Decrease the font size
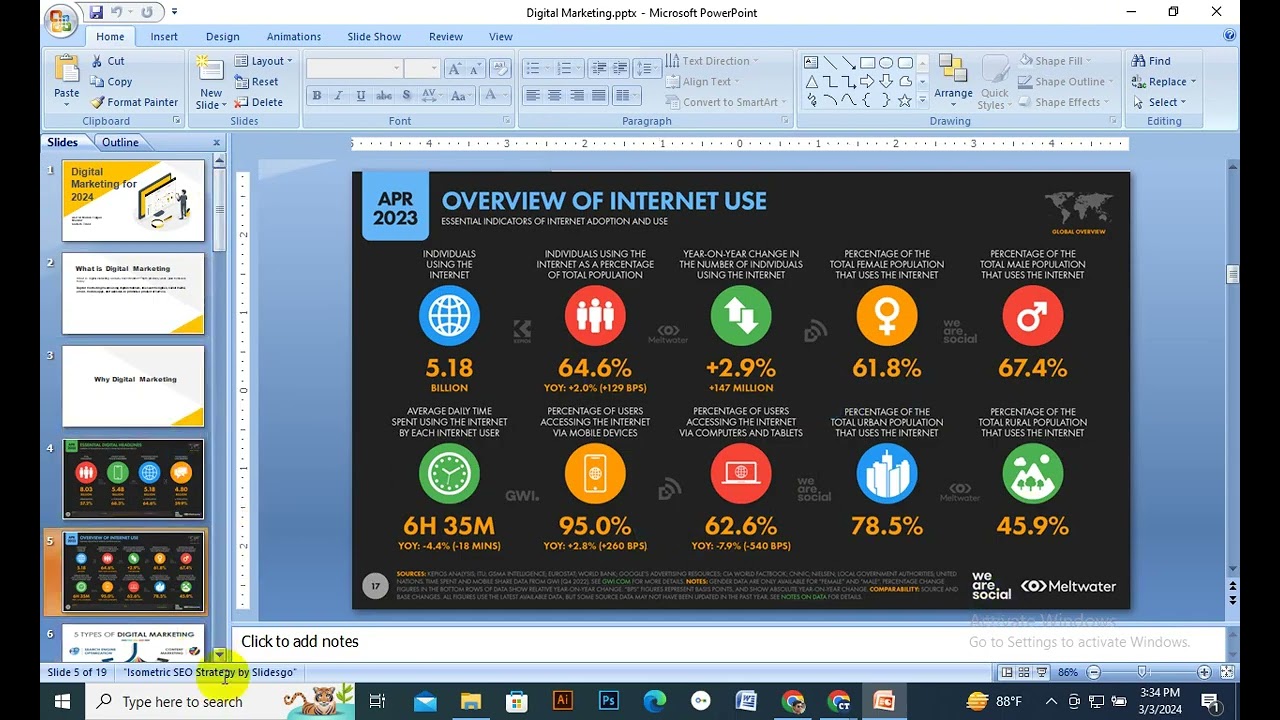Image resolution: width=1280 pixels, height=720 pixels. (475, 68)
